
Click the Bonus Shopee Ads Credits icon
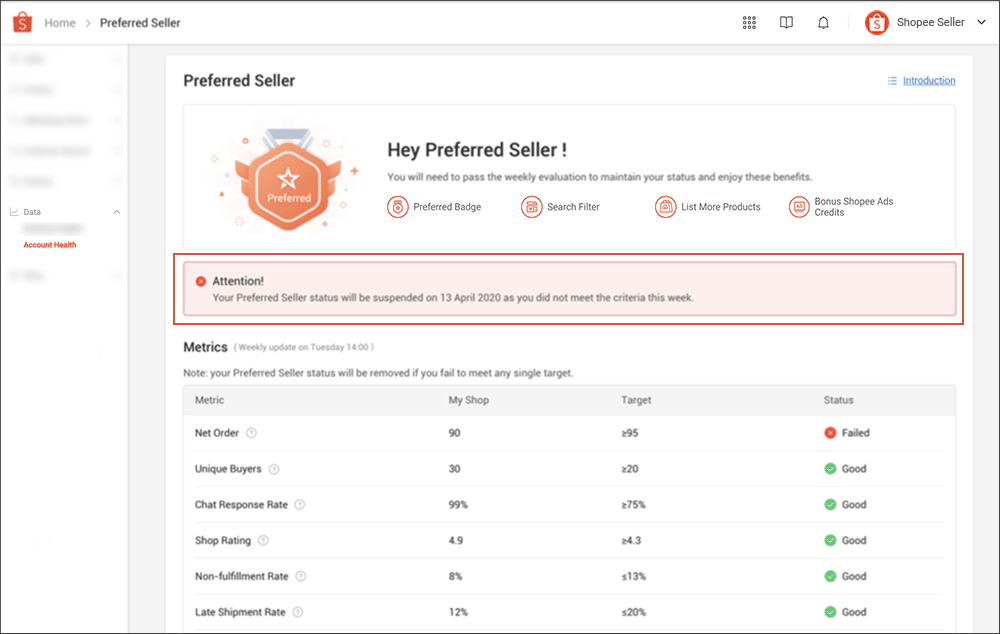tap(799, 207)
